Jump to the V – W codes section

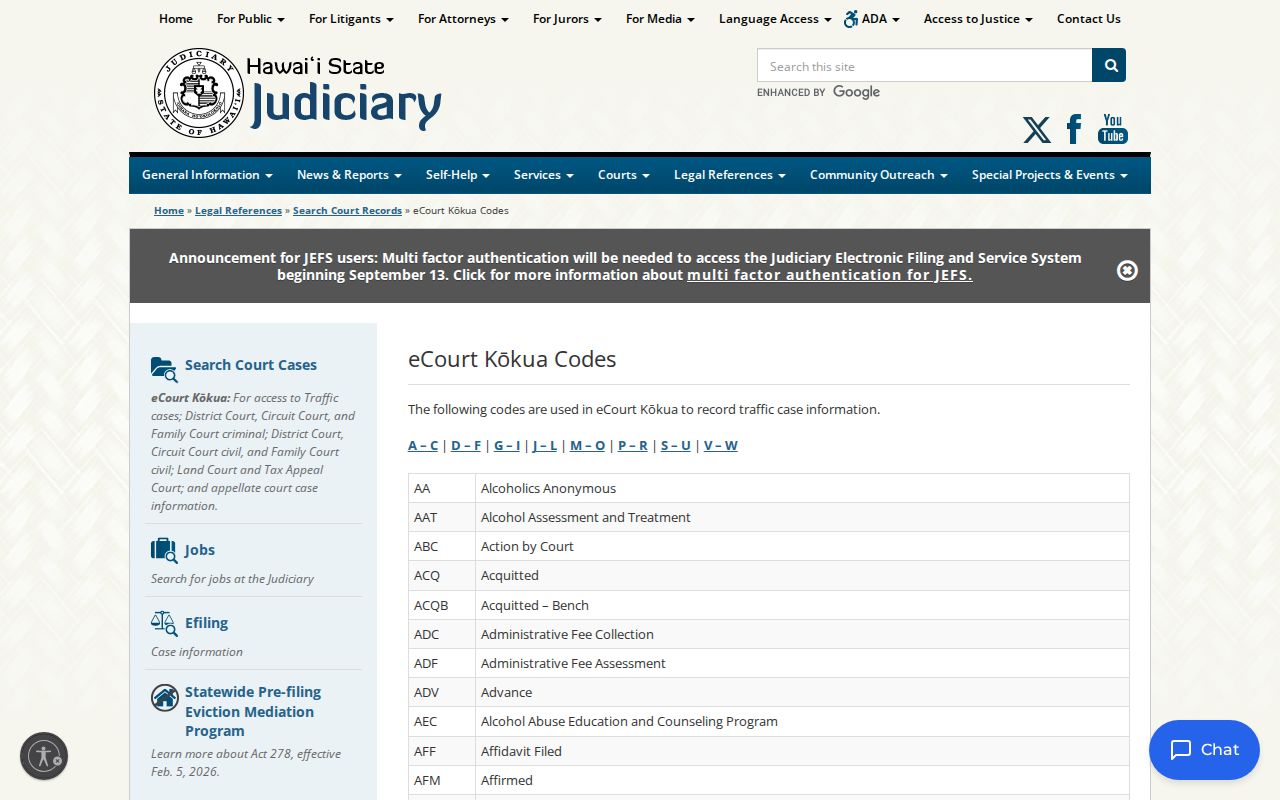click(720, 446)
